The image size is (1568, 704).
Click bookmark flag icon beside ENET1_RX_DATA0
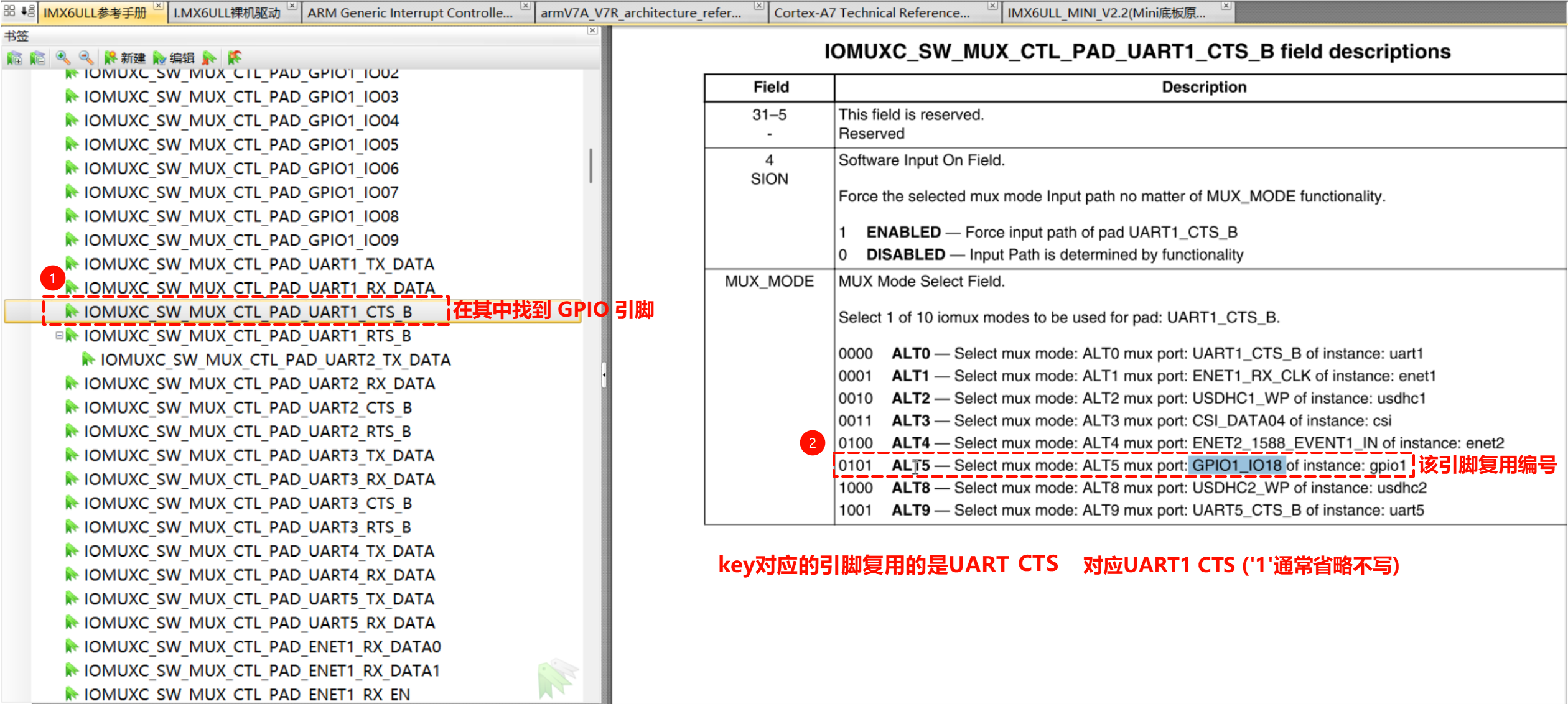72,647
